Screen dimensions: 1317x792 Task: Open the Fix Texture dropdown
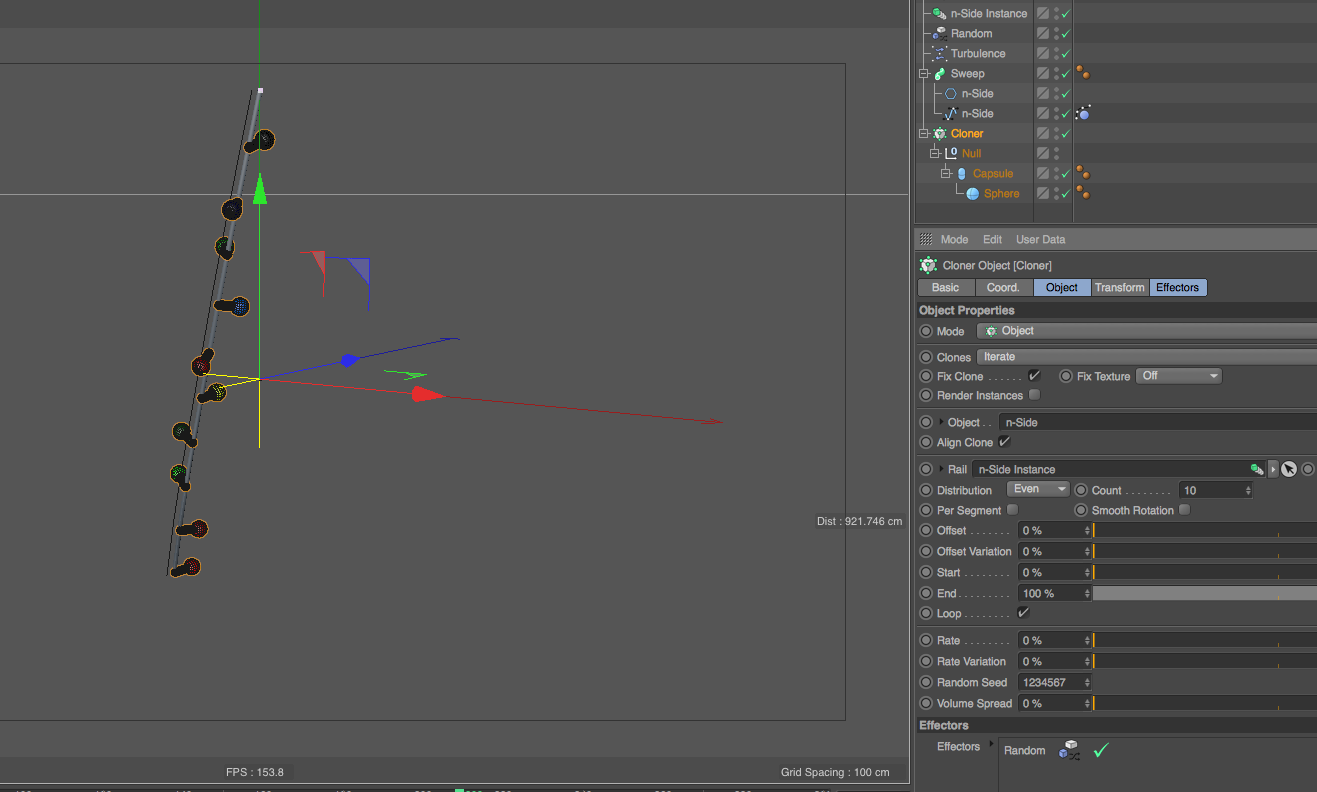pos(1178,375)
